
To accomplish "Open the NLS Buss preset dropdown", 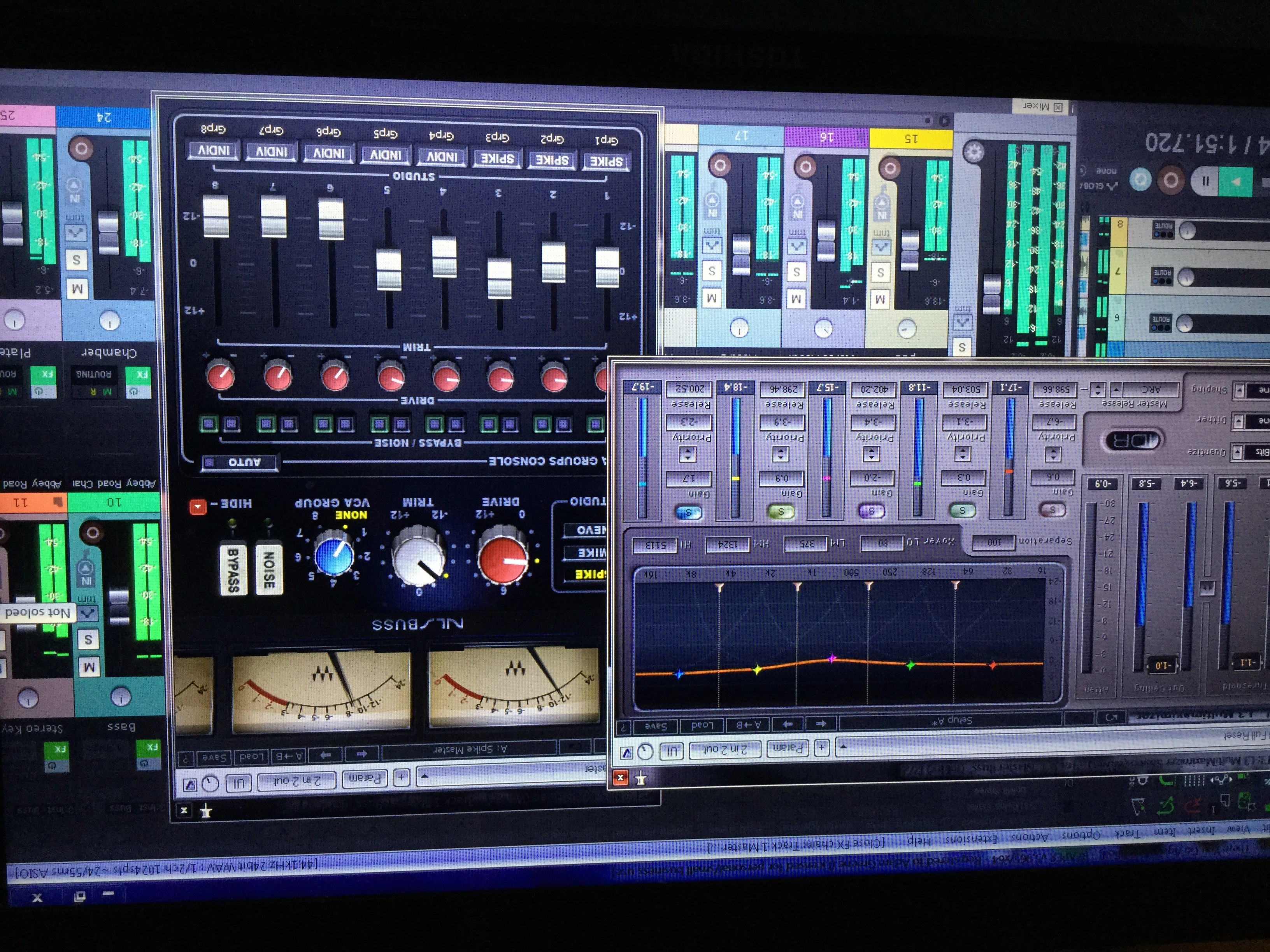I will pos(425,776).
